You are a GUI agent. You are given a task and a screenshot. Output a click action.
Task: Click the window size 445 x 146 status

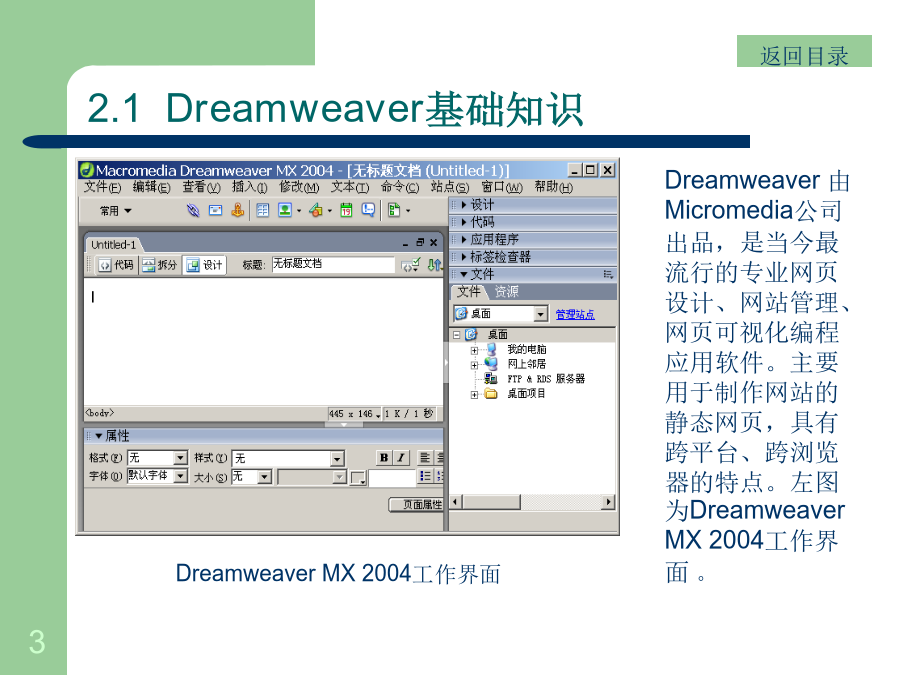tap(355, 413)
